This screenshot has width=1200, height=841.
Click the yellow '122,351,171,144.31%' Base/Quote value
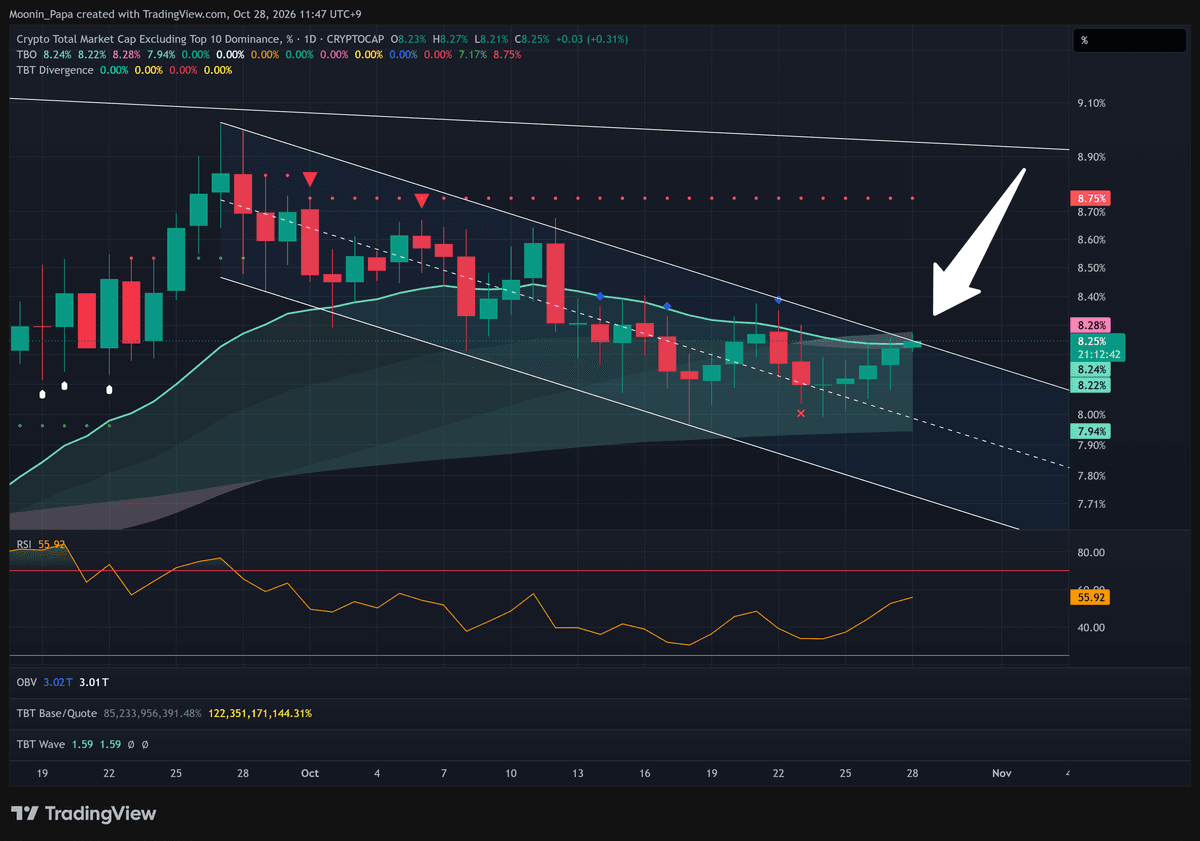(260, 714)
